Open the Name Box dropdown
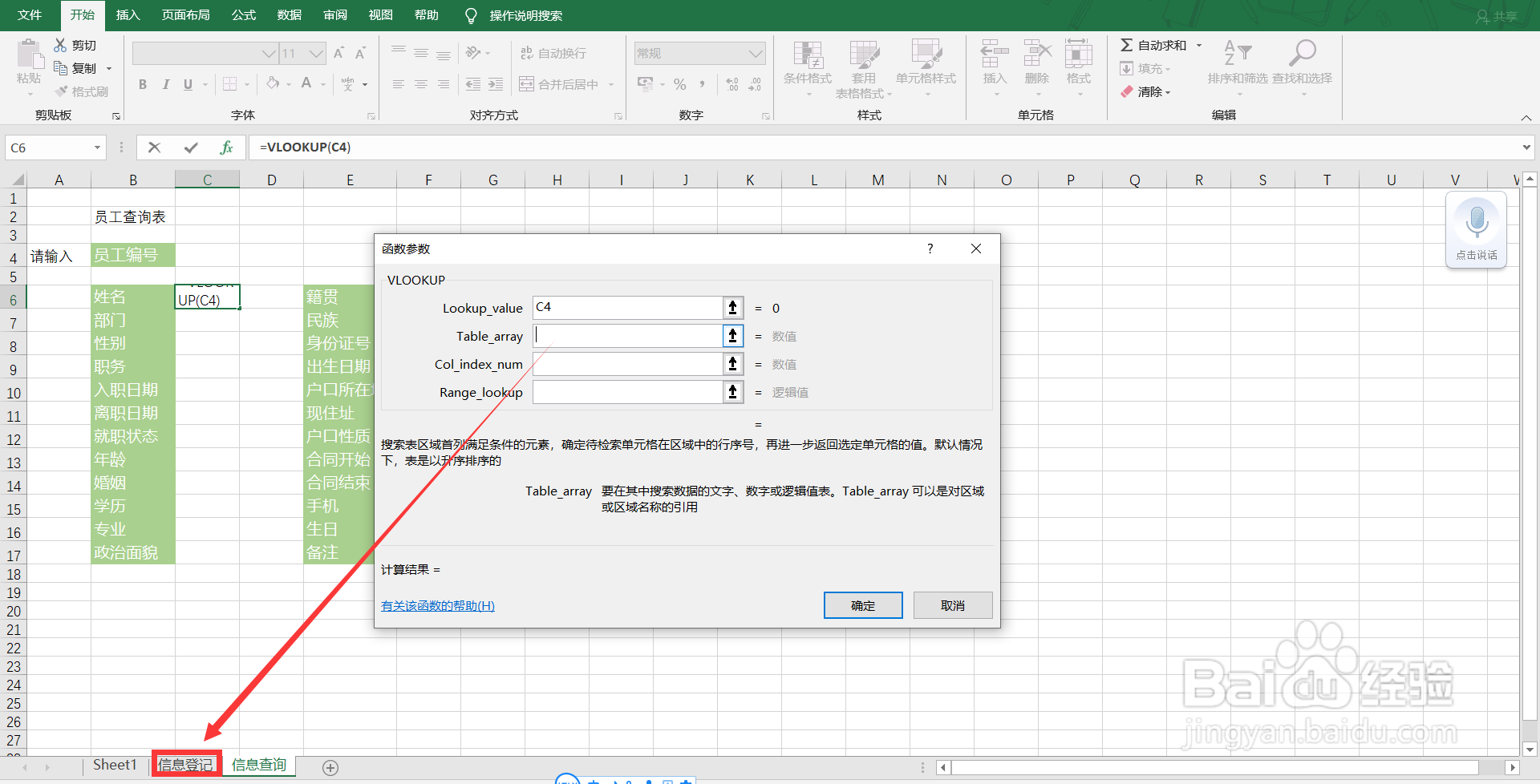This screenshot has height=784, width=1540. (95, 148)
